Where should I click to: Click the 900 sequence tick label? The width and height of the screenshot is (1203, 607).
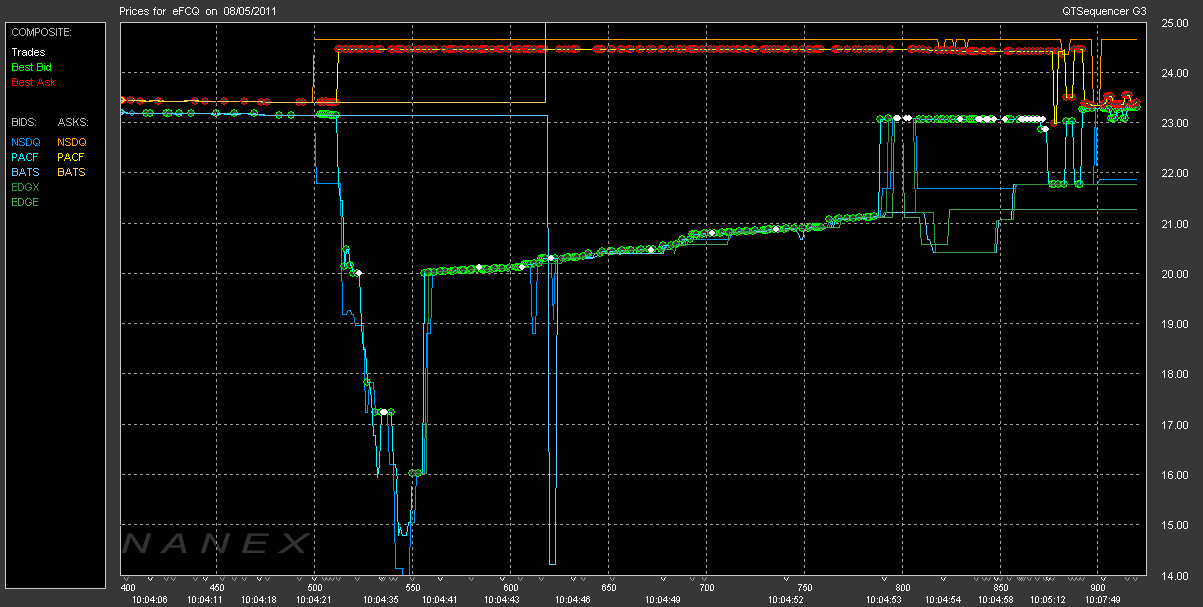[1098, 588]
